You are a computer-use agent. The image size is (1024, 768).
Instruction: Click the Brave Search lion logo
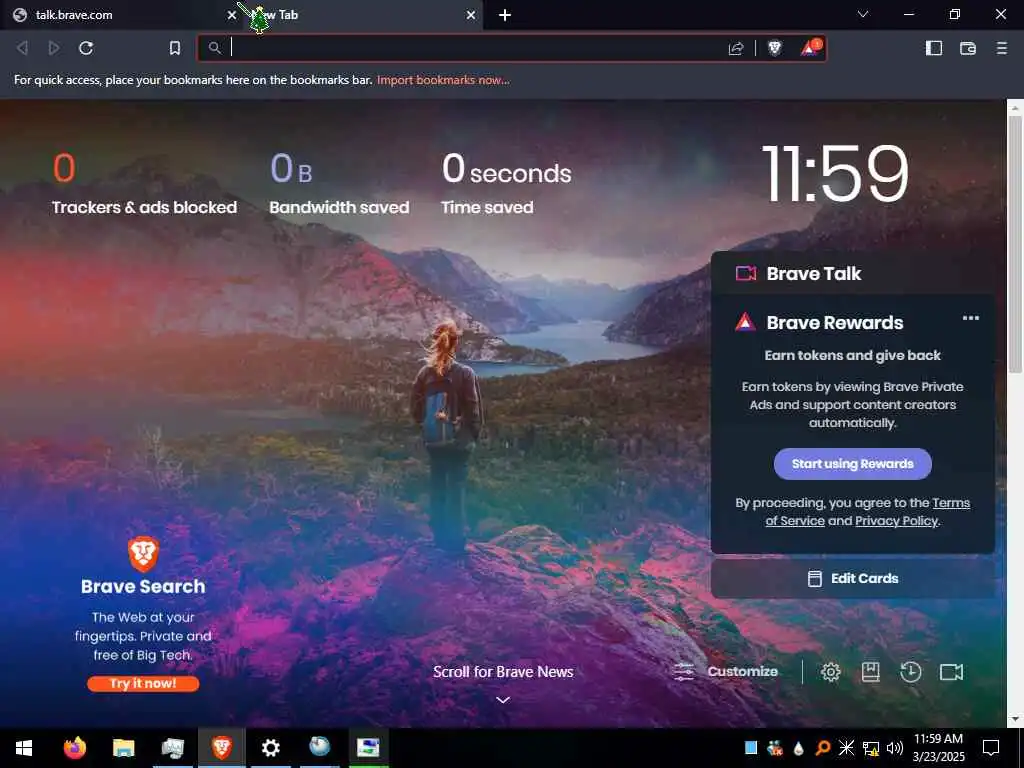click(143, 554)
